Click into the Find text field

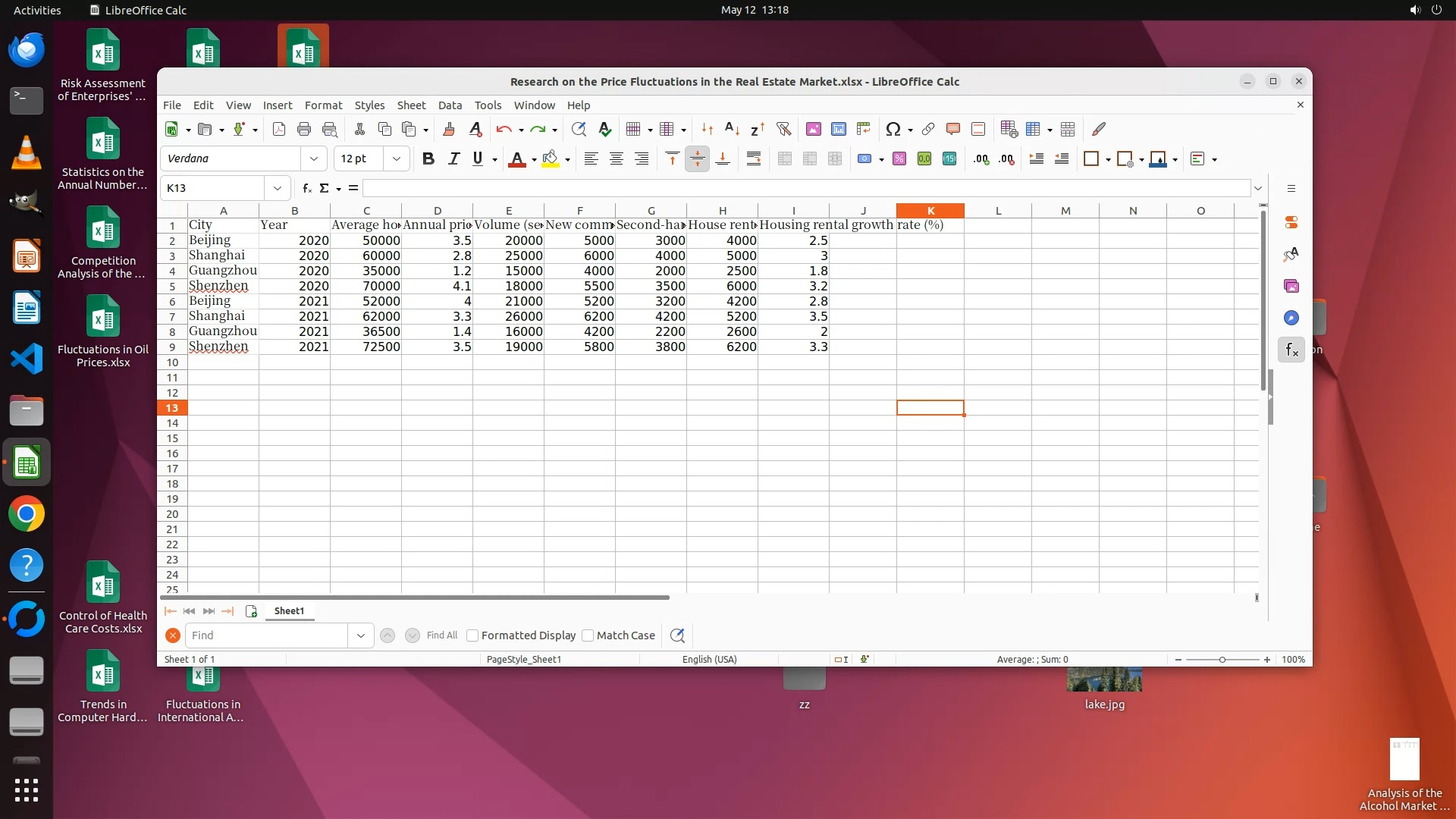click(x=267, y=635)
